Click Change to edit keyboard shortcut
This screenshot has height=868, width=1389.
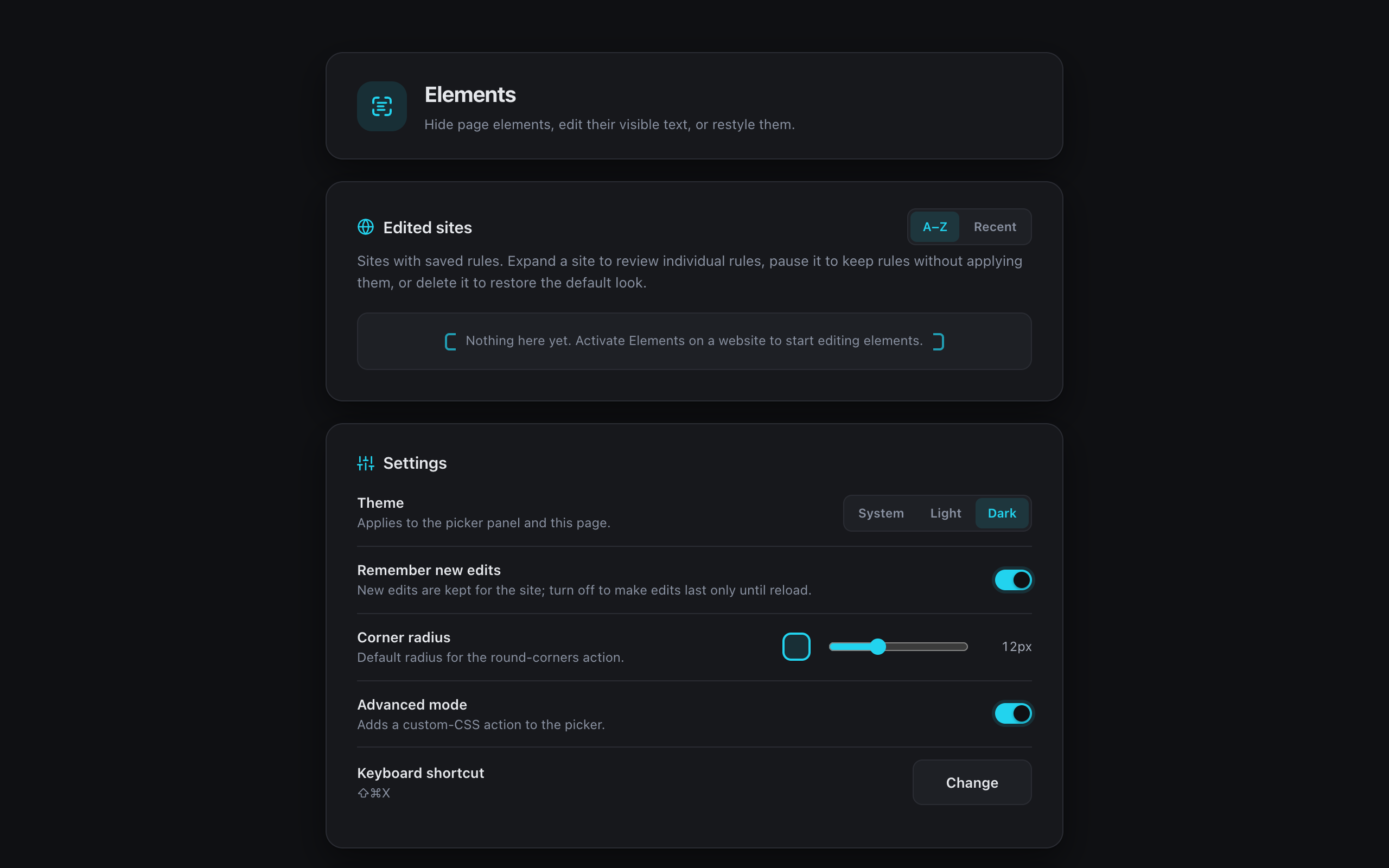point(972,782)
